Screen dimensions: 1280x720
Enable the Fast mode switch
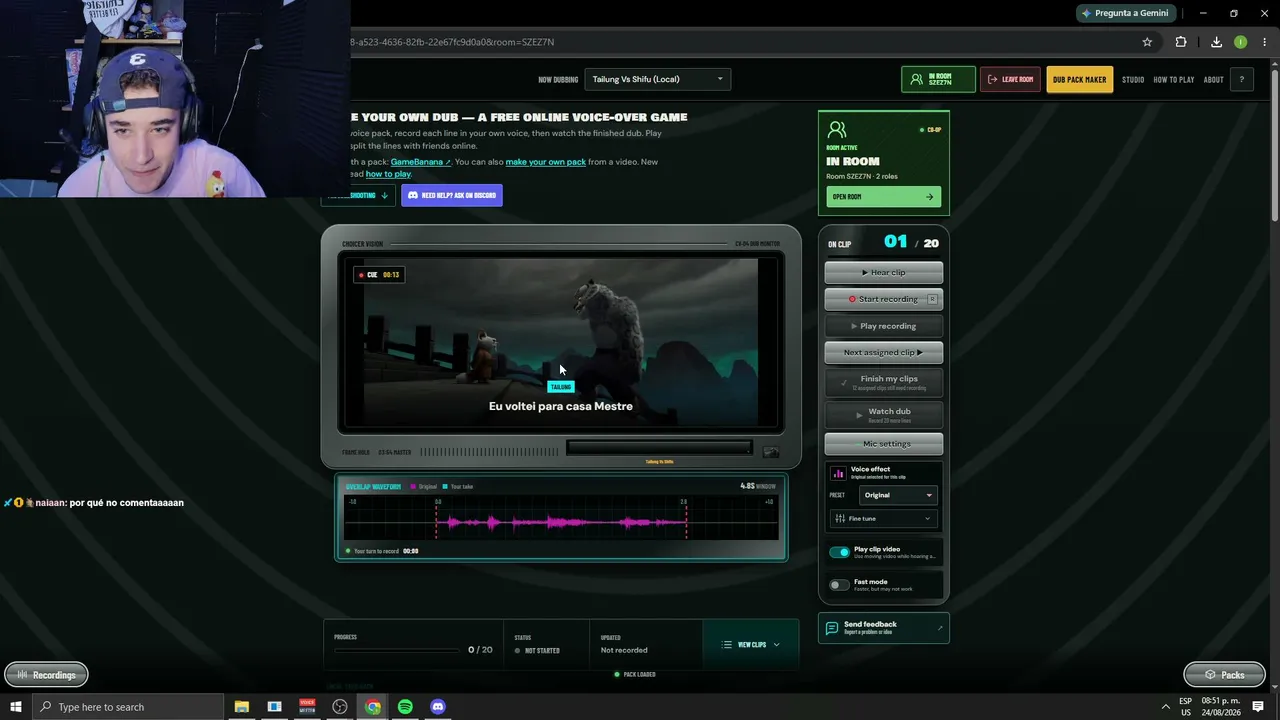pos(839,585)
